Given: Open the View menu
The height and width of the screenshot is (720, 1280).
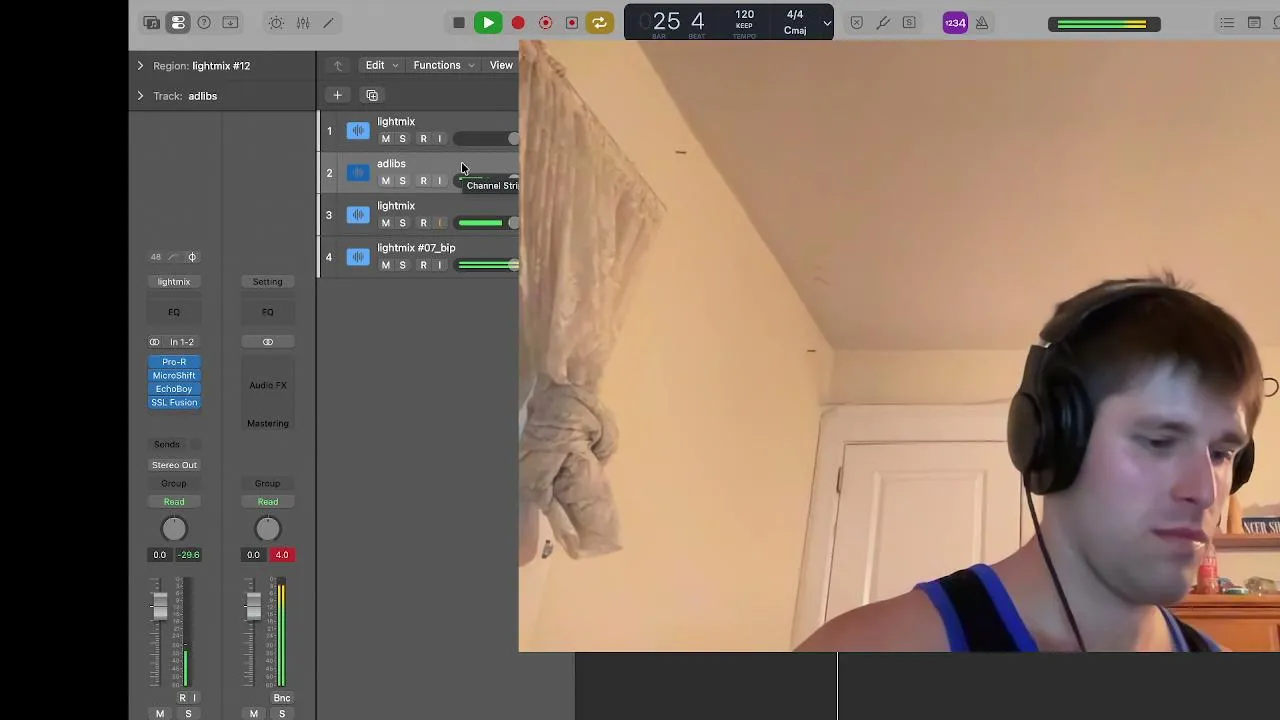Looking at the screenshot, I should 501,65.
